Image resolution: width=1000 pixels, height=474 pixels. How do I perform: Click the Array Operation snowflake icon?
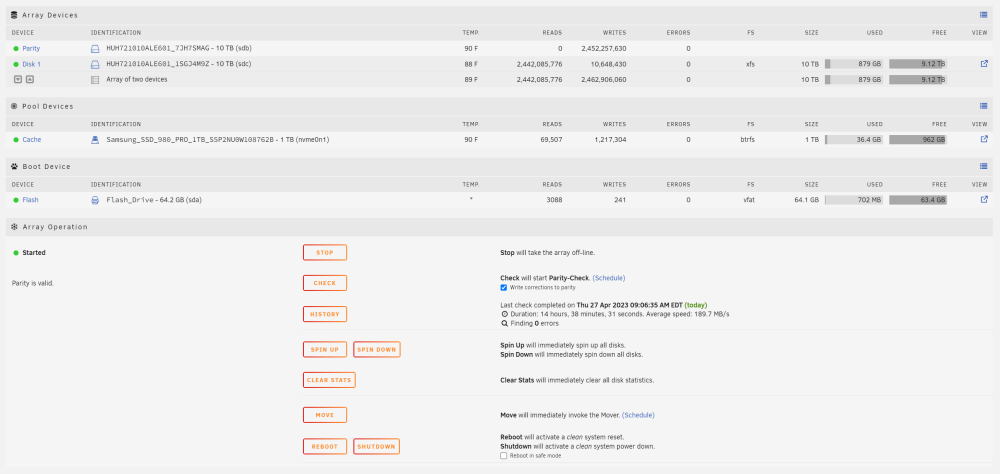pos(15,226)
